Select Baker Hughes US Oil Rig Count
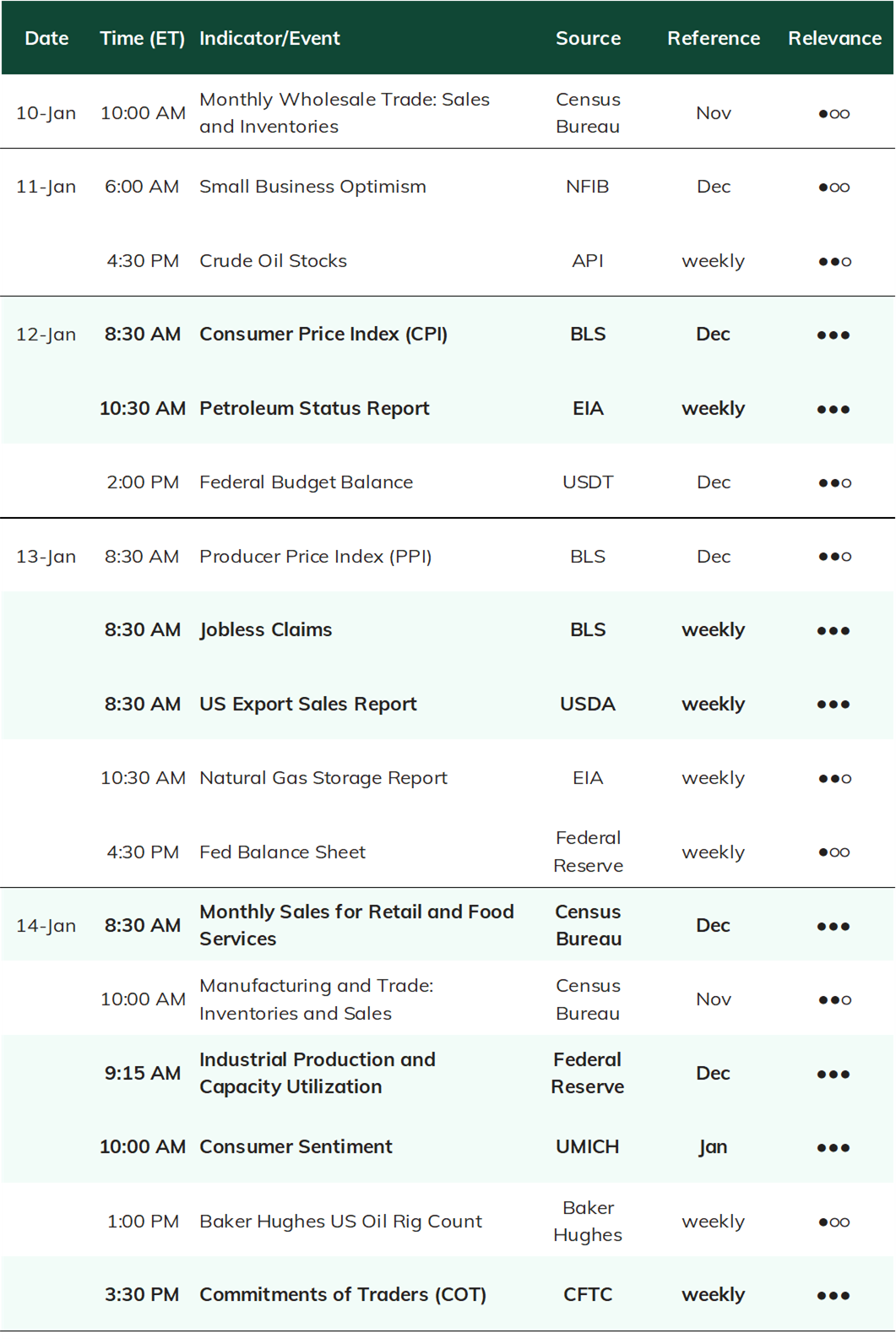Image resolution: width=896 pixels, height=1339 pixels. [x=340, y=1222]
